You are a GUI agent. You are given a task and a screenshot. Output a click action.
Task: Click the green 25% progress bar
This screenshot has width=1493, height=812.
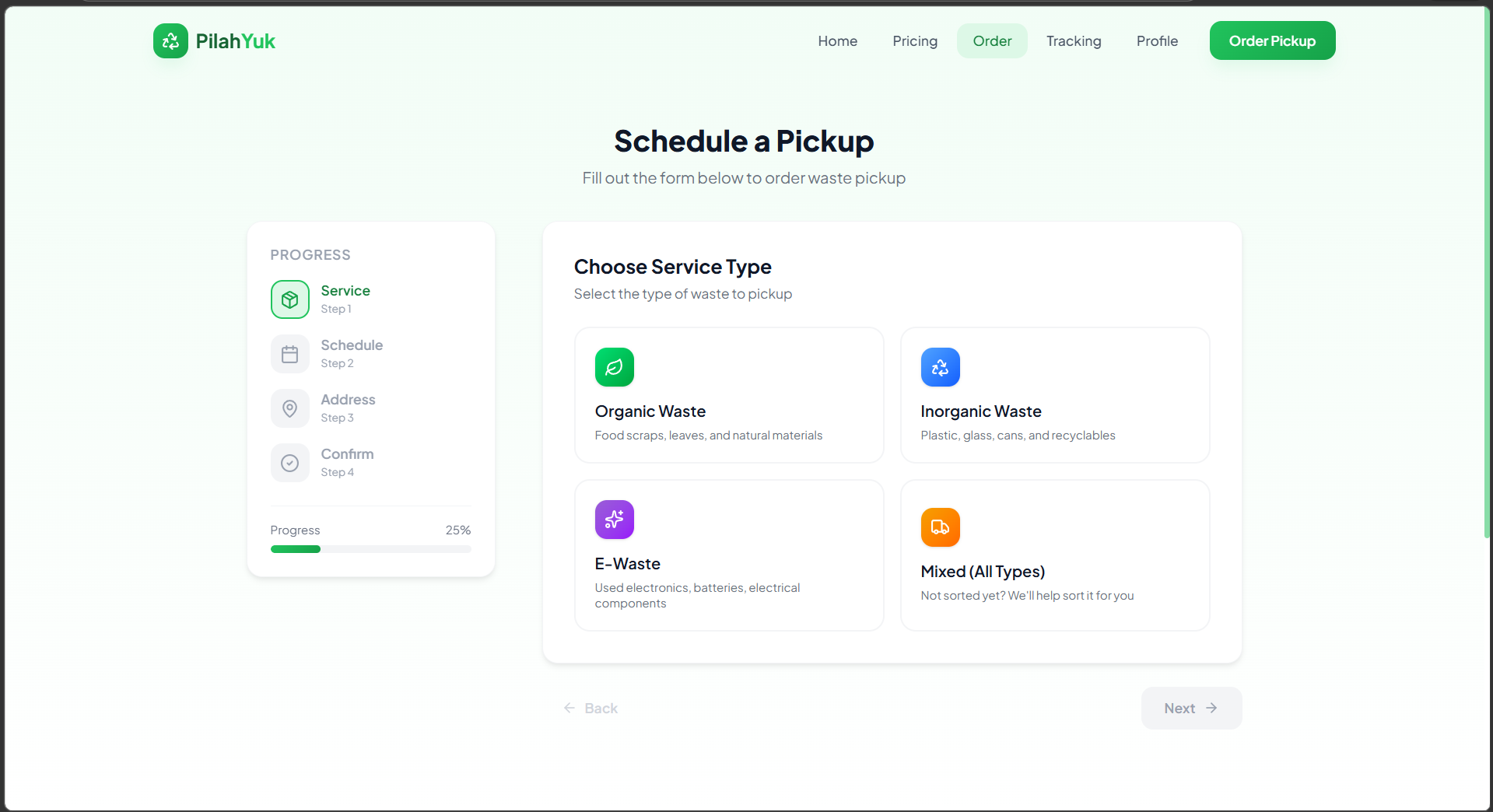[x=296, y=549]
